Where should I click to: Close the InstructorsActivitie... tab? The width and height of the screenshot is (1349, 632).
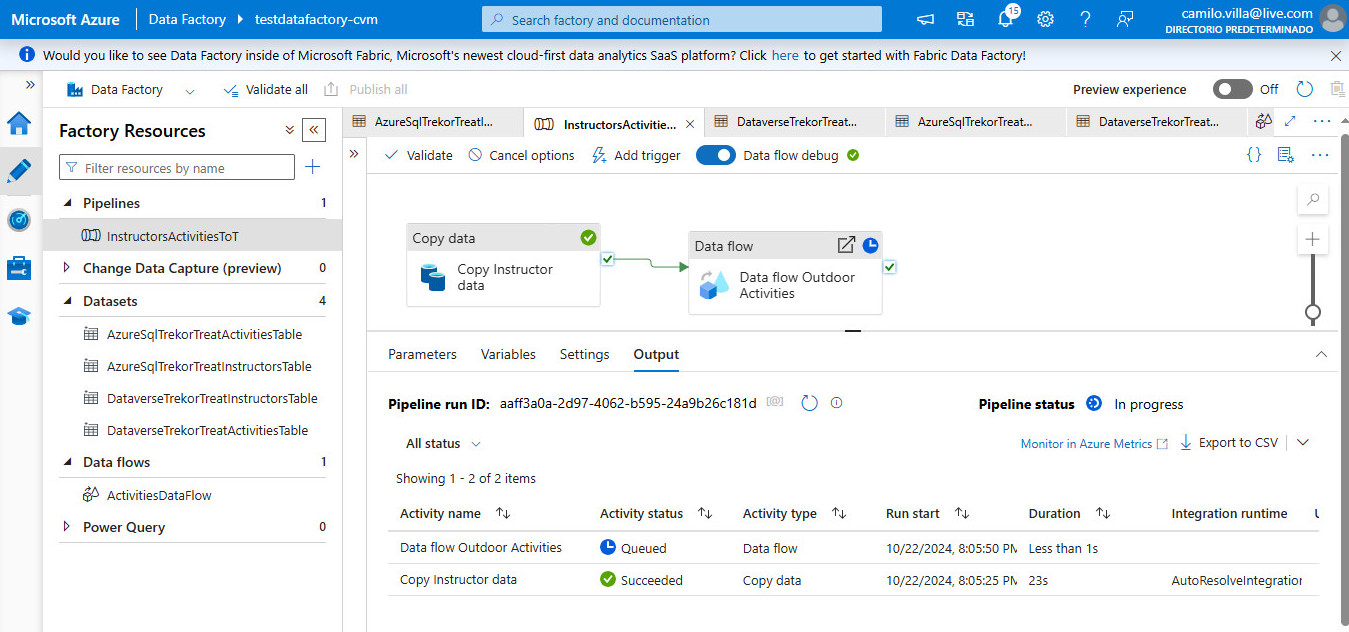coord(689,124)
